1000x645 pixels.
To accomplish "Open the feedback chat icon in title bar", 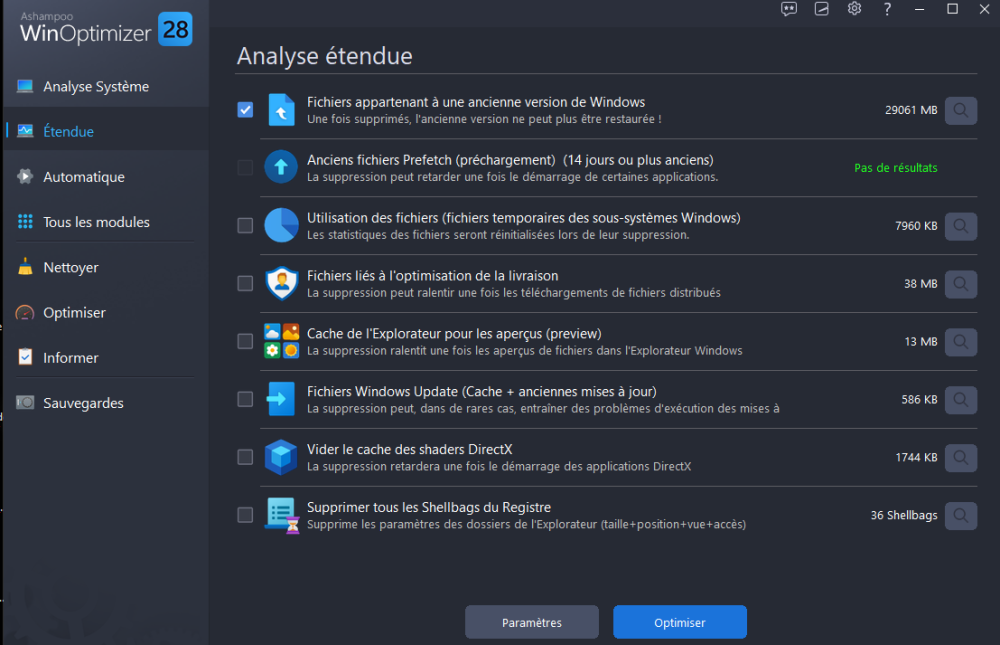I will tap(789, 9).
